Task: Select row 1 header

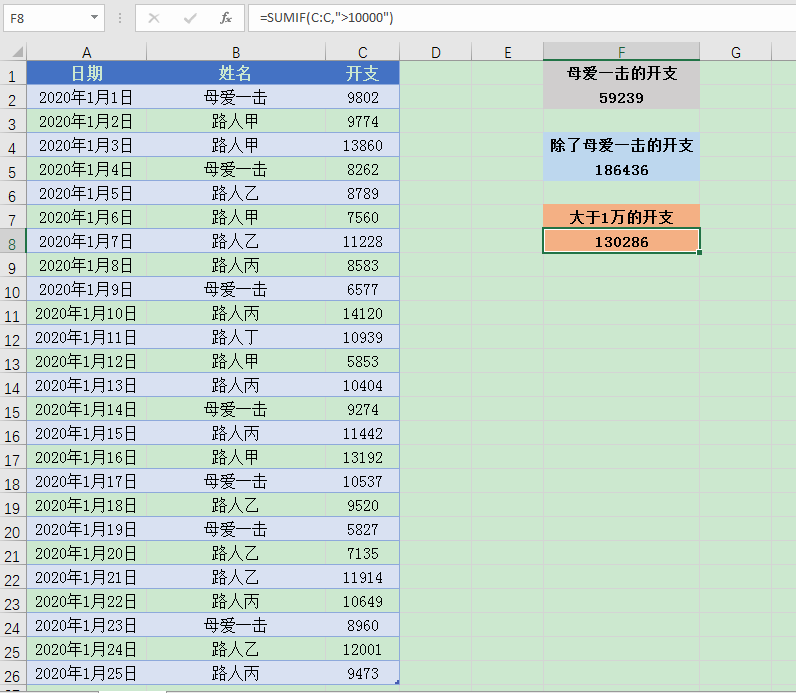Action: coord(13,73)
